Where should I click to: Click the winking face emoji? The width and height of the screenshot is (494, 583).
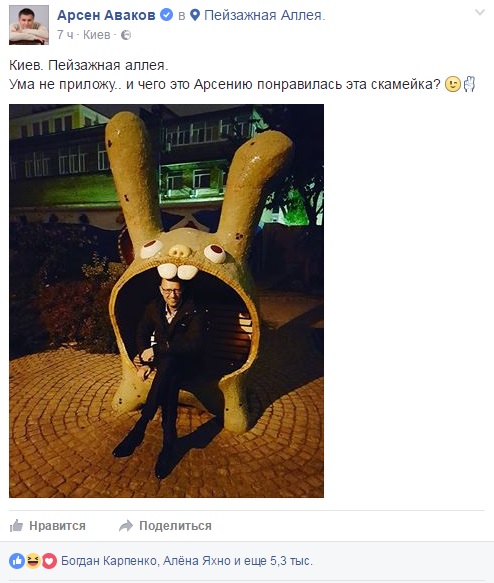pos(453,84)
